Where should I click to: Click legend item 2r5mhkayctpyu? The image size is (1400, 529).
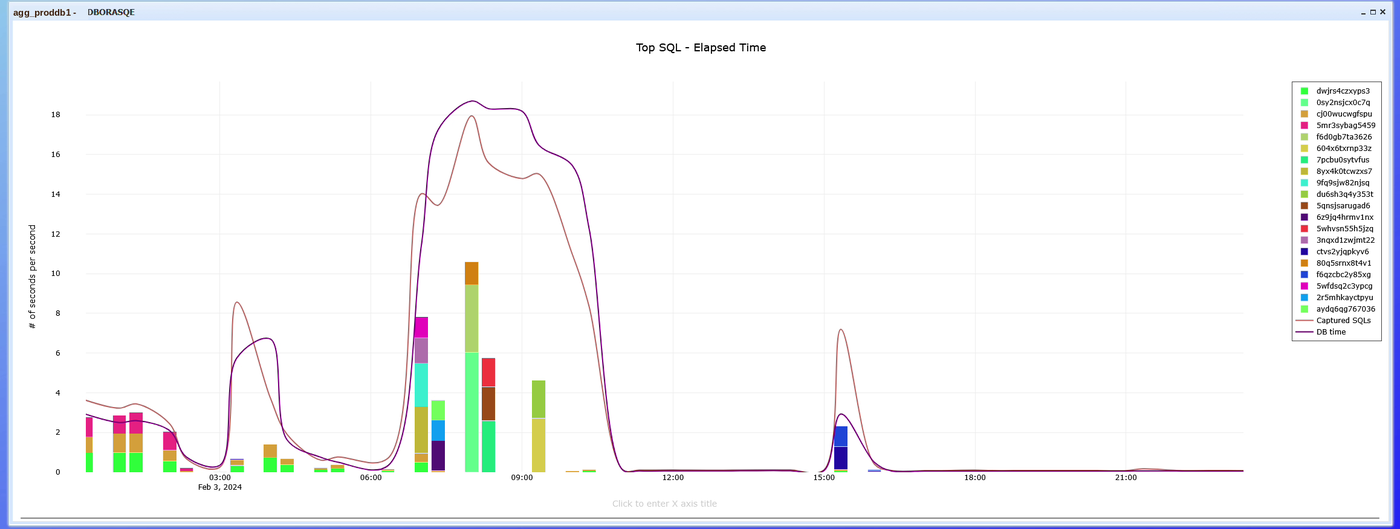[x=1336, y=297]
